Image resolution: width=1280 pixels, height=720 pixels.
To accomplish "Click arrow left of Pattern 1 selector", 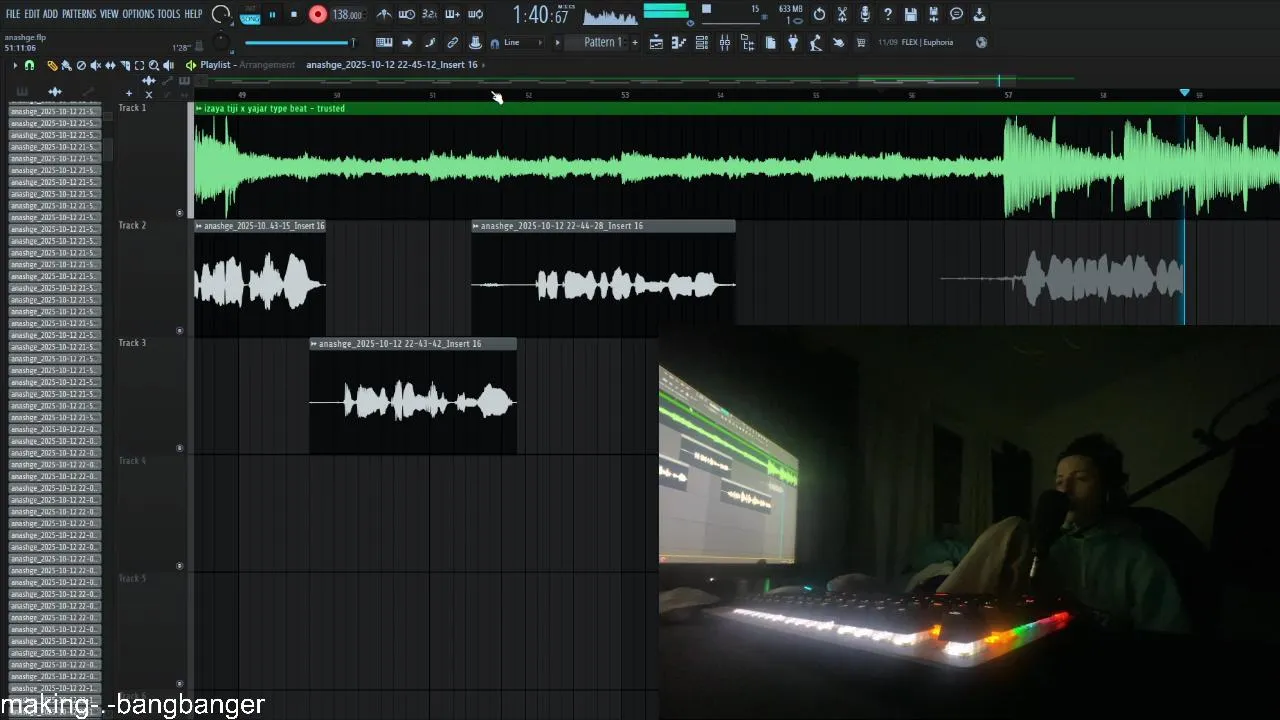I will [x=557, y=43].
